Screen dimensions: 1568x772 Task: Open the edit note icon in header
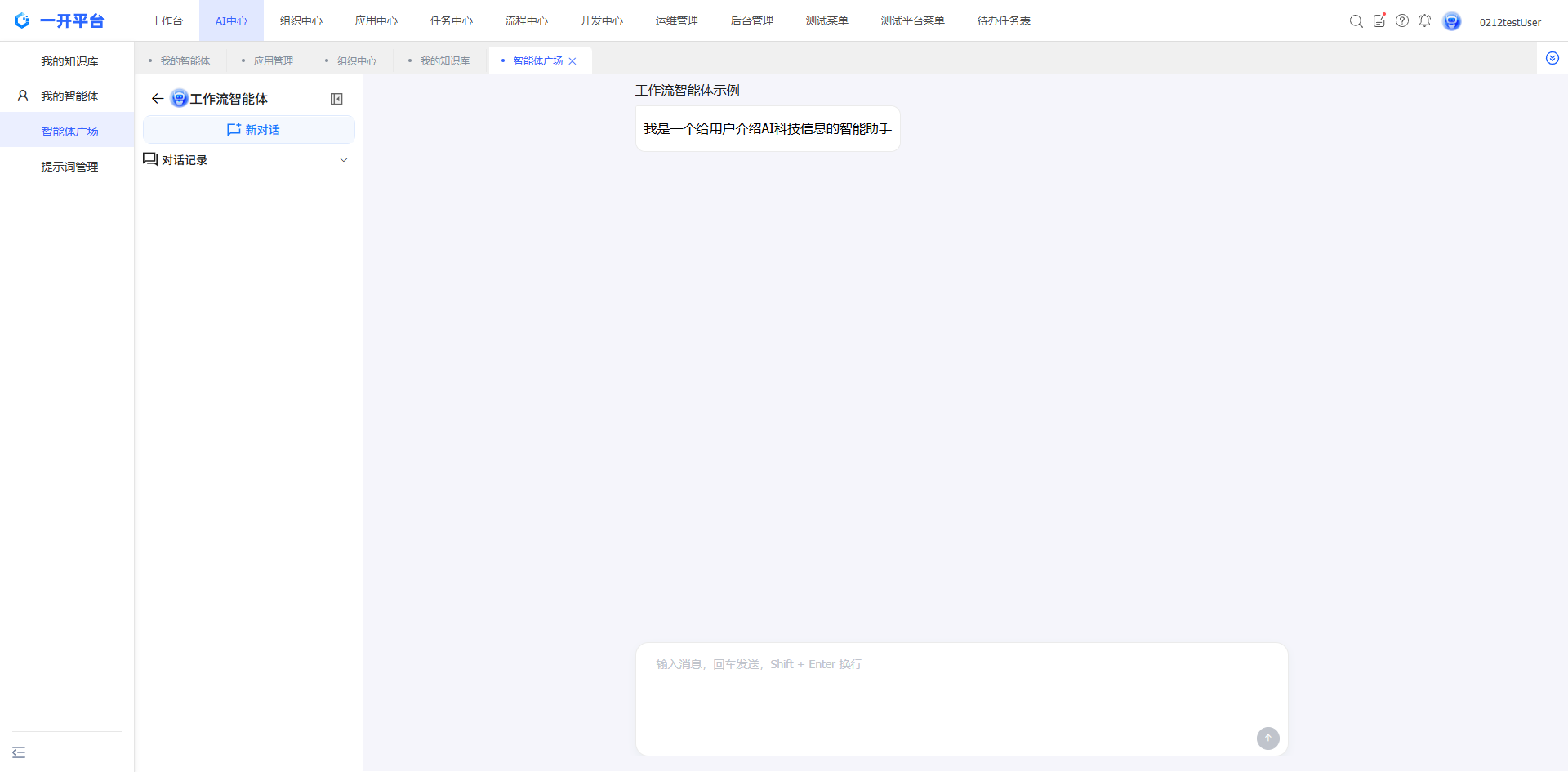[1379, 21]
